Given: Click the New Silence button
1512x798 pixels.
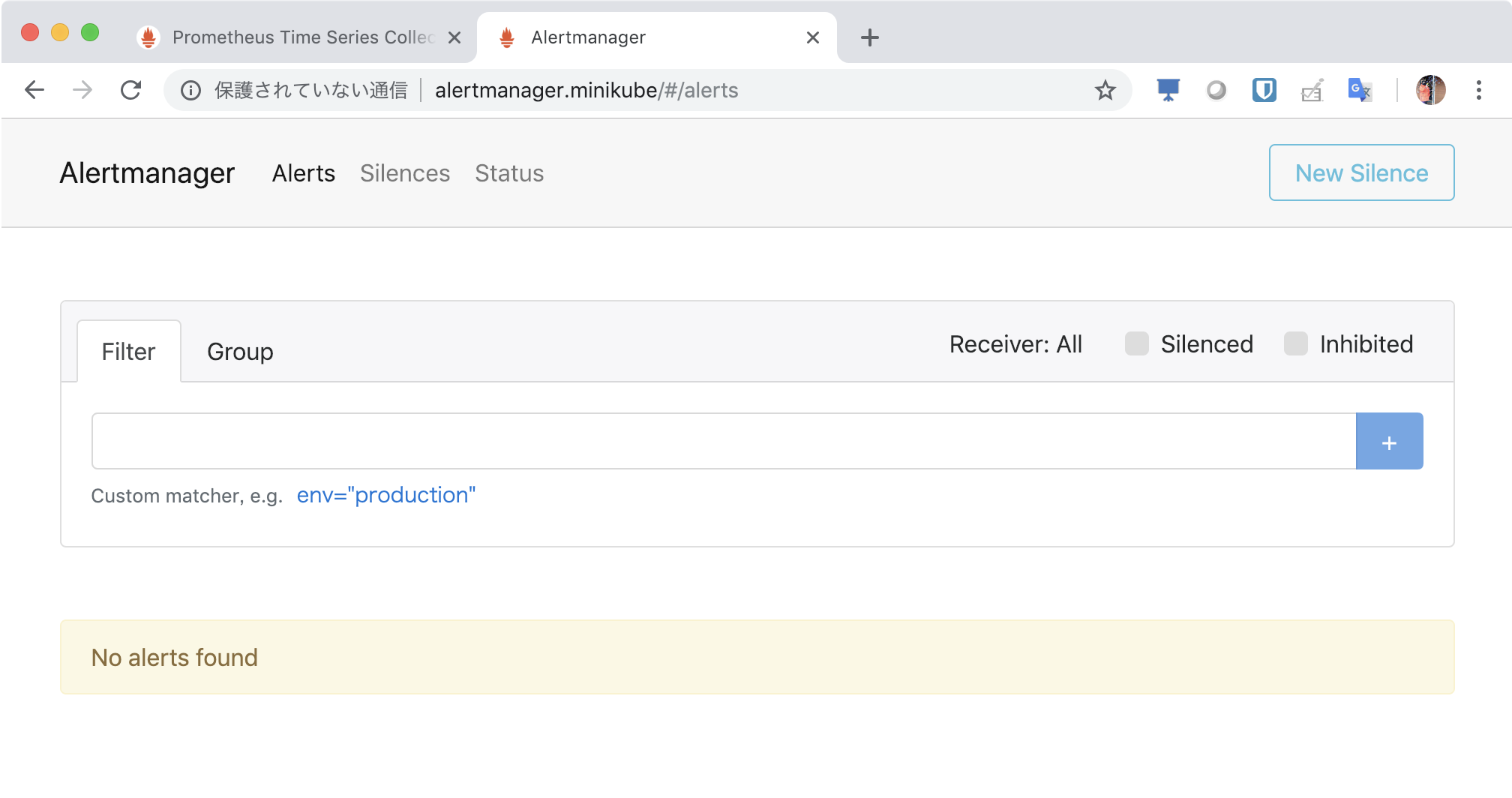Looking at the screenshot, I should [x=1361, y=172].
